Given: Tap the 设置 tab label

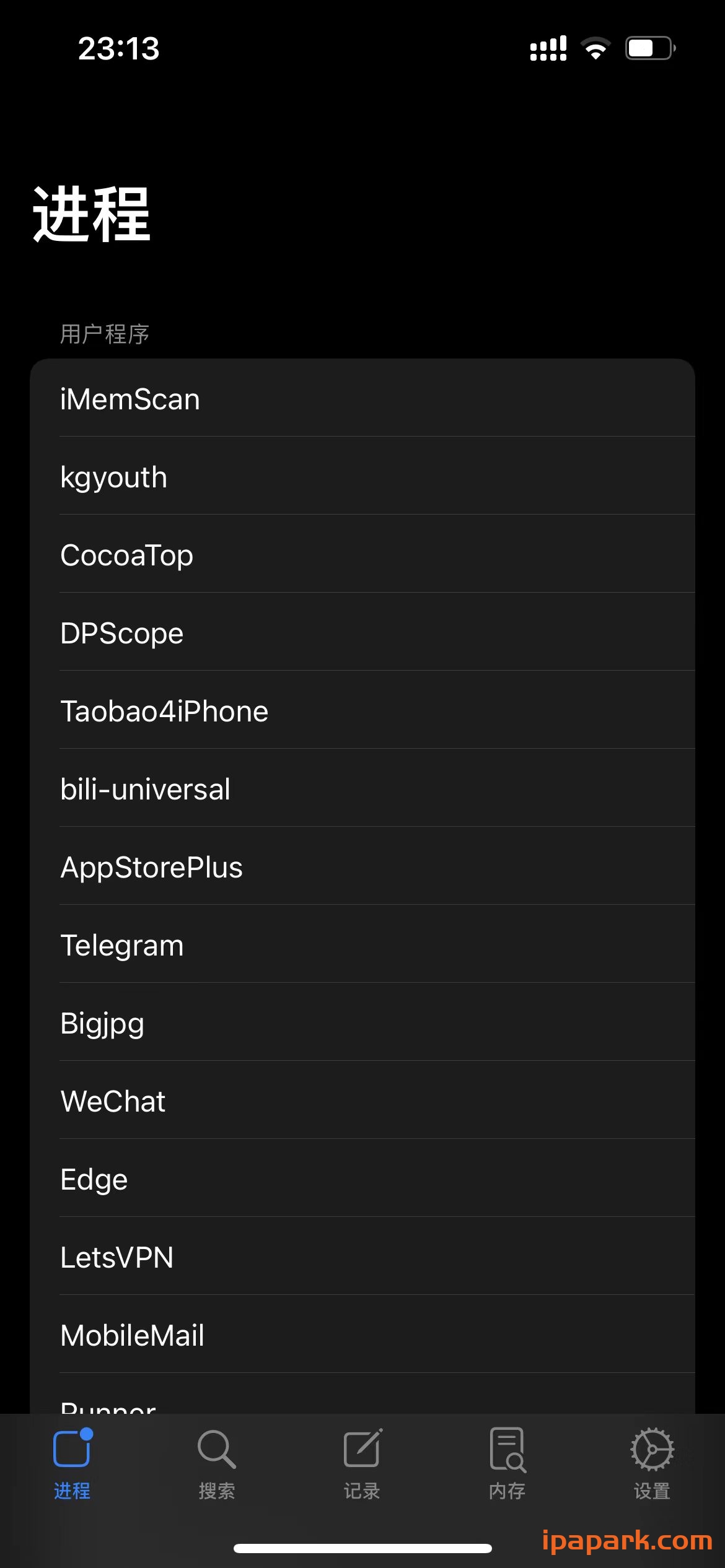Looking at the screenshot, I should point(652,1491).
